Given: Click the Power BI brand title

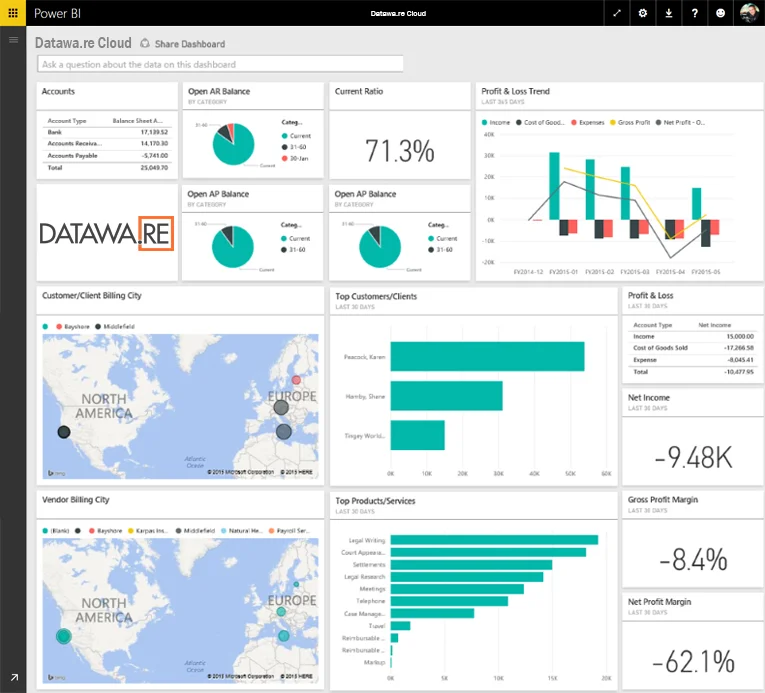Looking at the screenshot, I should click(x=57, y=13).
